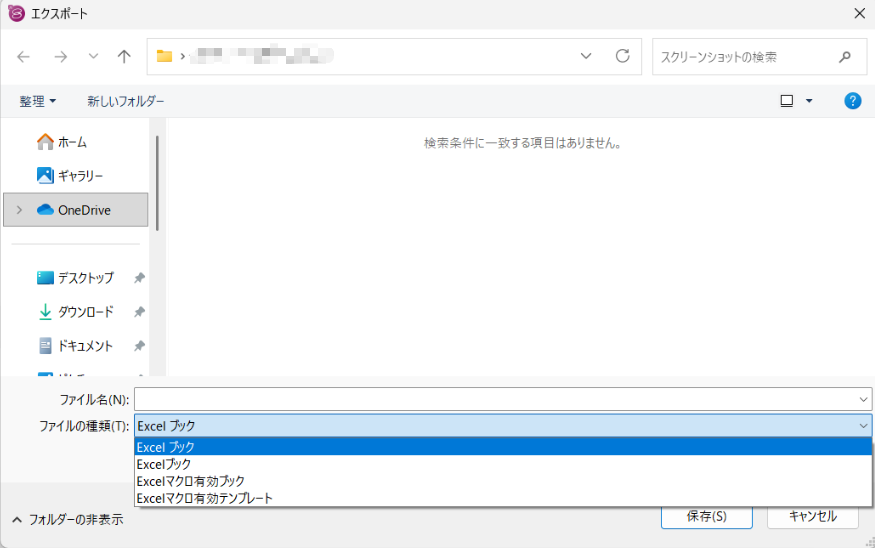The height and width of the screenshot is (548, 875).
Task: Click the magnifier search icon
Action: point(845,56)
